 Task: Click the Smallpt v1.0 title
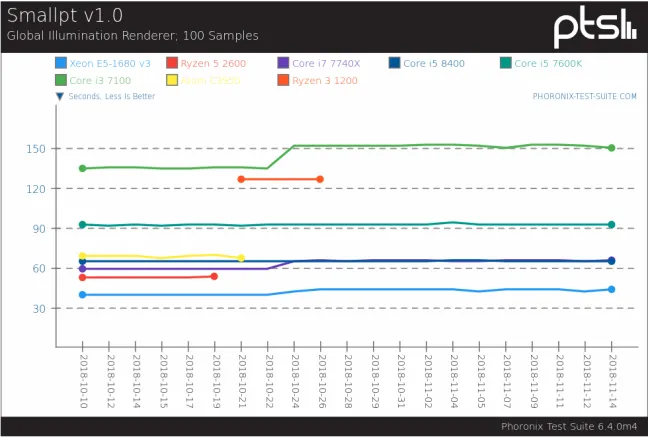click(x=65, y=15)
